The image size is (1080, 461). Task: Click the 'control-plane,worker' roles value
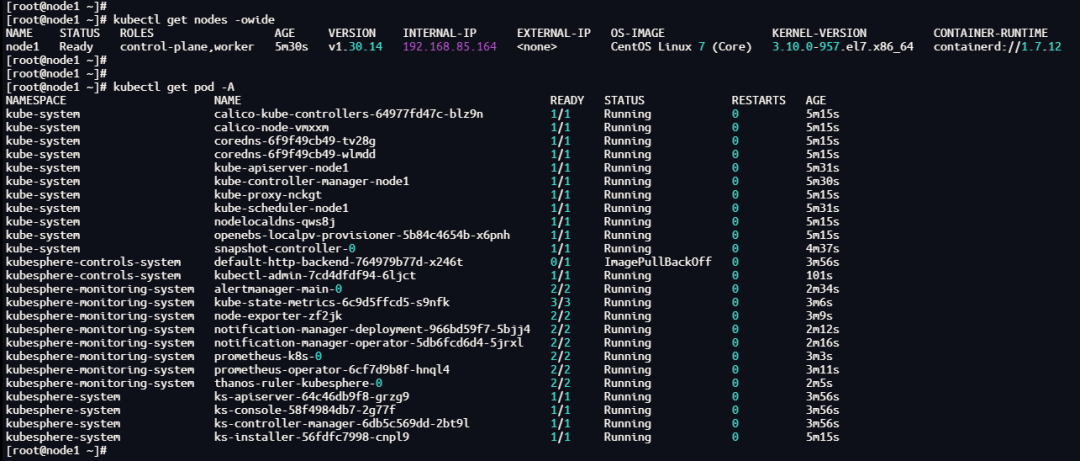[187, 47]
